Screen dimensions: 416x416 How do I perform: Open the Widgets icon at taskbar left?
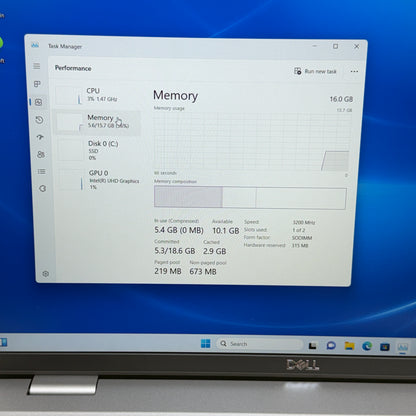3,342
